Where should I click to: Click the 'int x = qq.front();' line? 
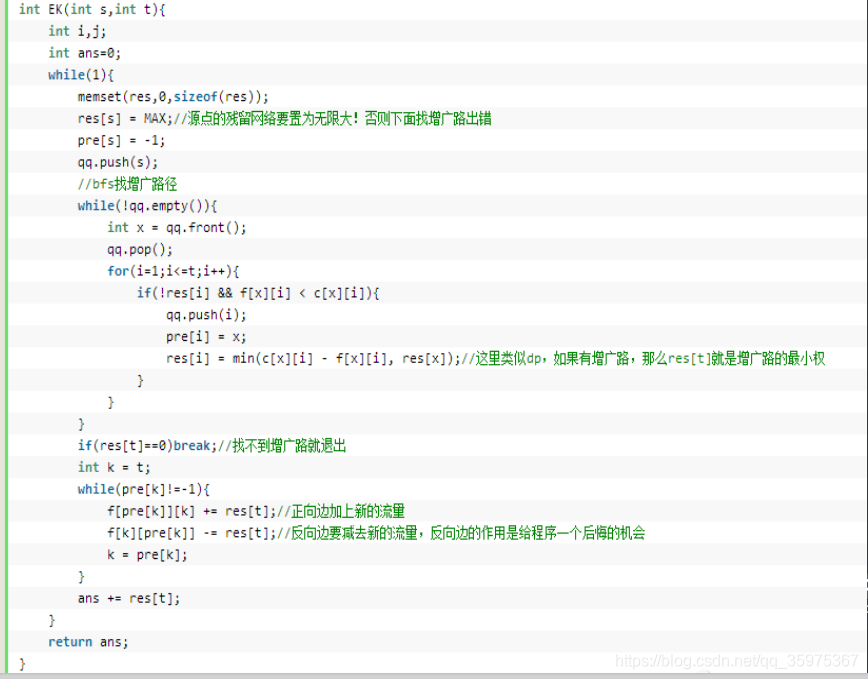click(177, 227)
